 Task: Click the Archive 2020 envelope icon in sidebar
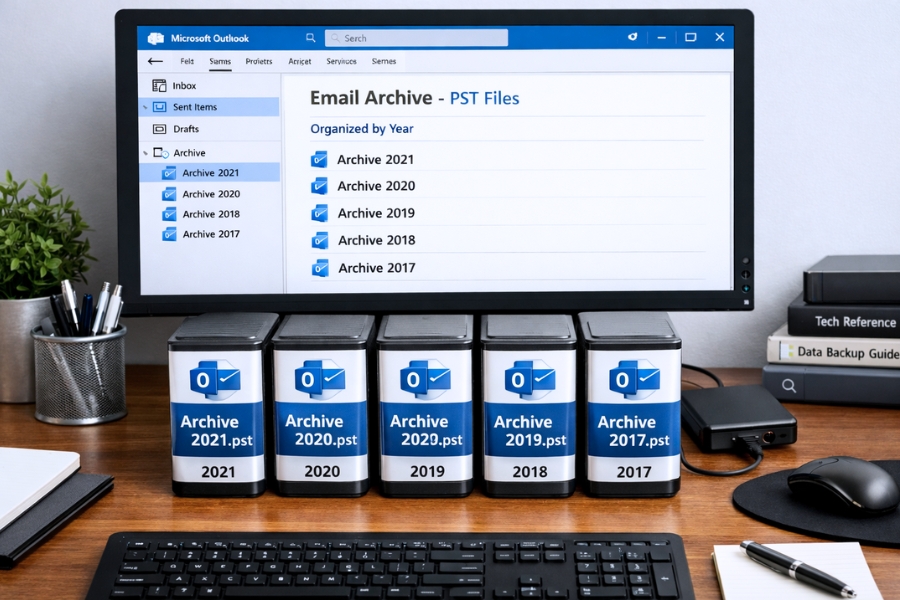[x=169, y=194]
